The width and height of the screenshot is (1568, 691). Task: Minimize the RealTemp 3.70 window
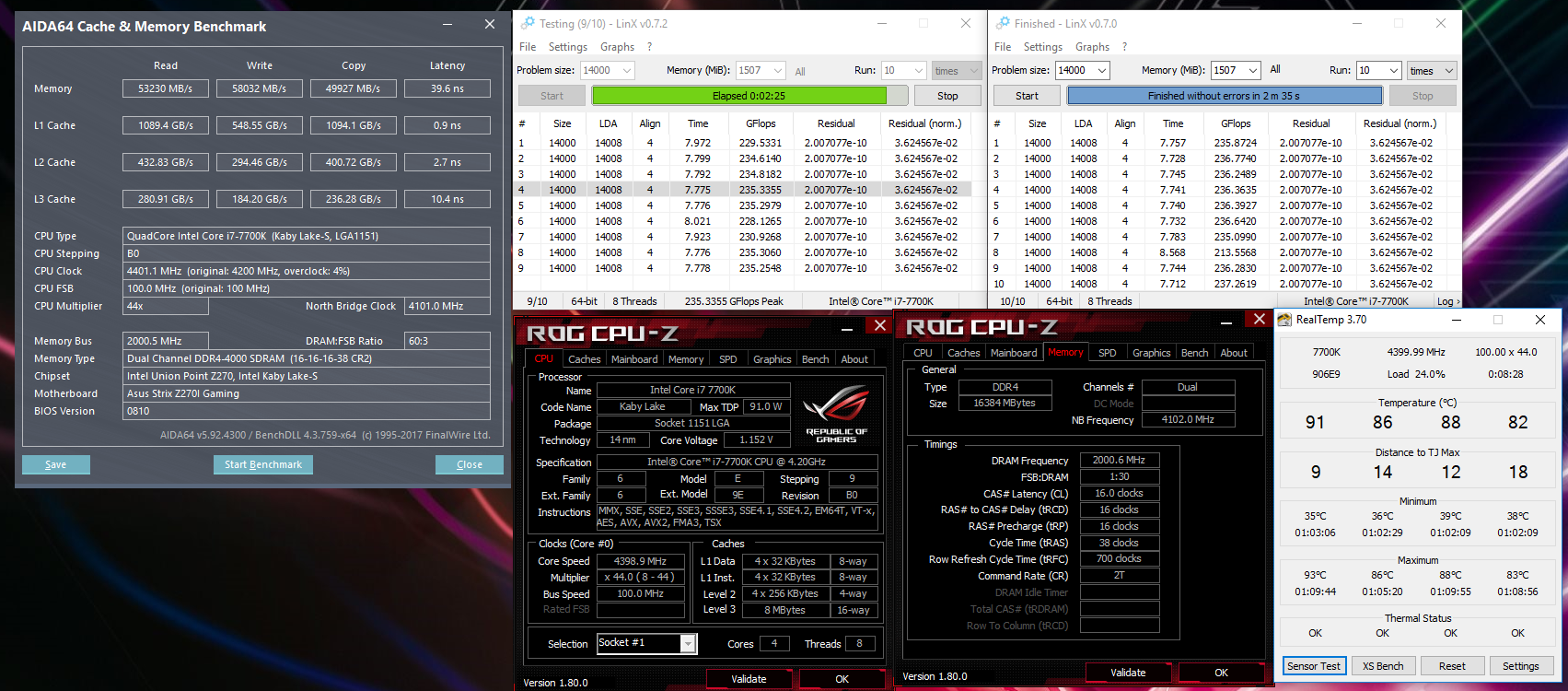(1458, 320)
